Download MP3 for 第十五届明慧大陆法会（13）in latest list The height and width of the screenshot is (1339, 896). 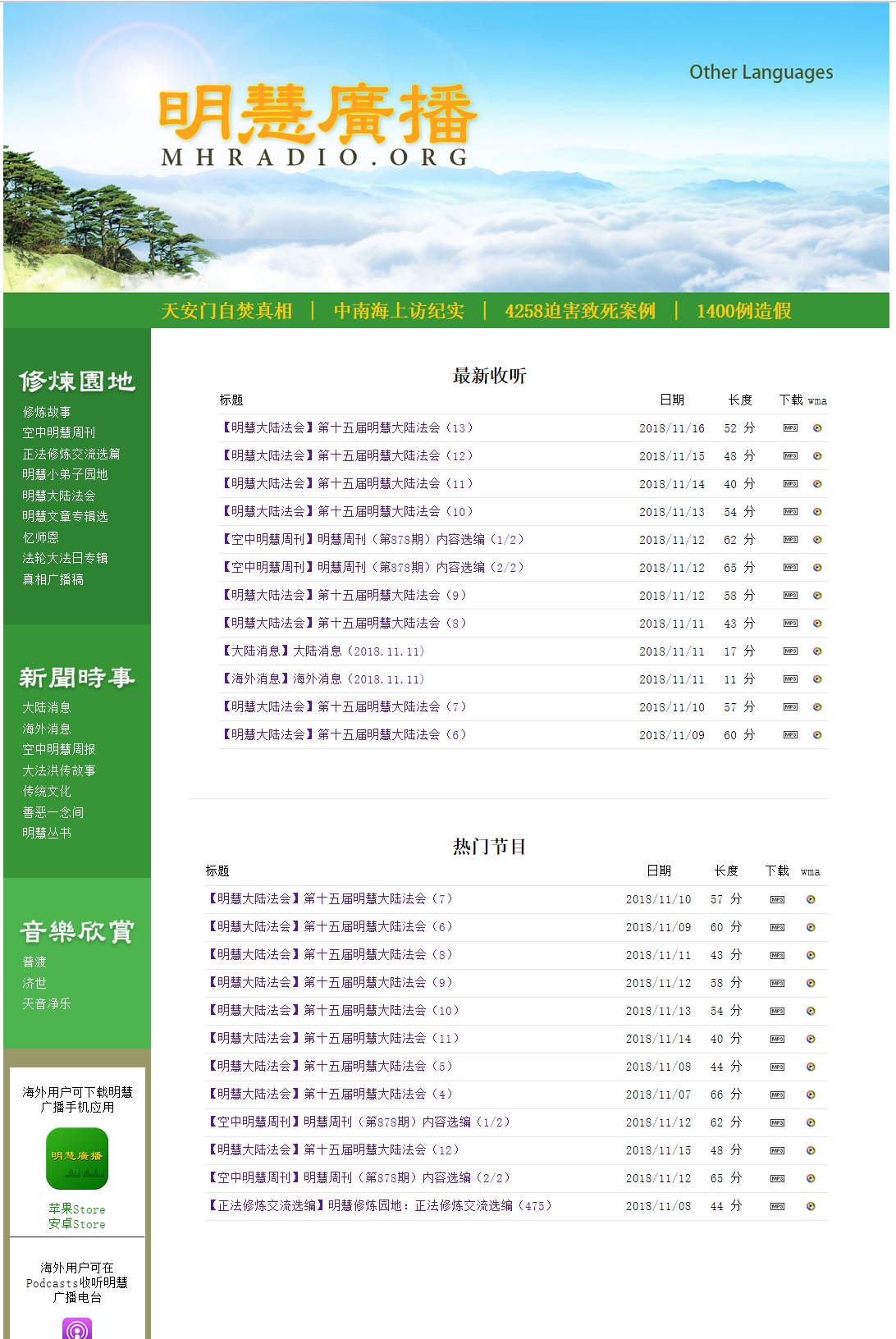click(790, 428)
